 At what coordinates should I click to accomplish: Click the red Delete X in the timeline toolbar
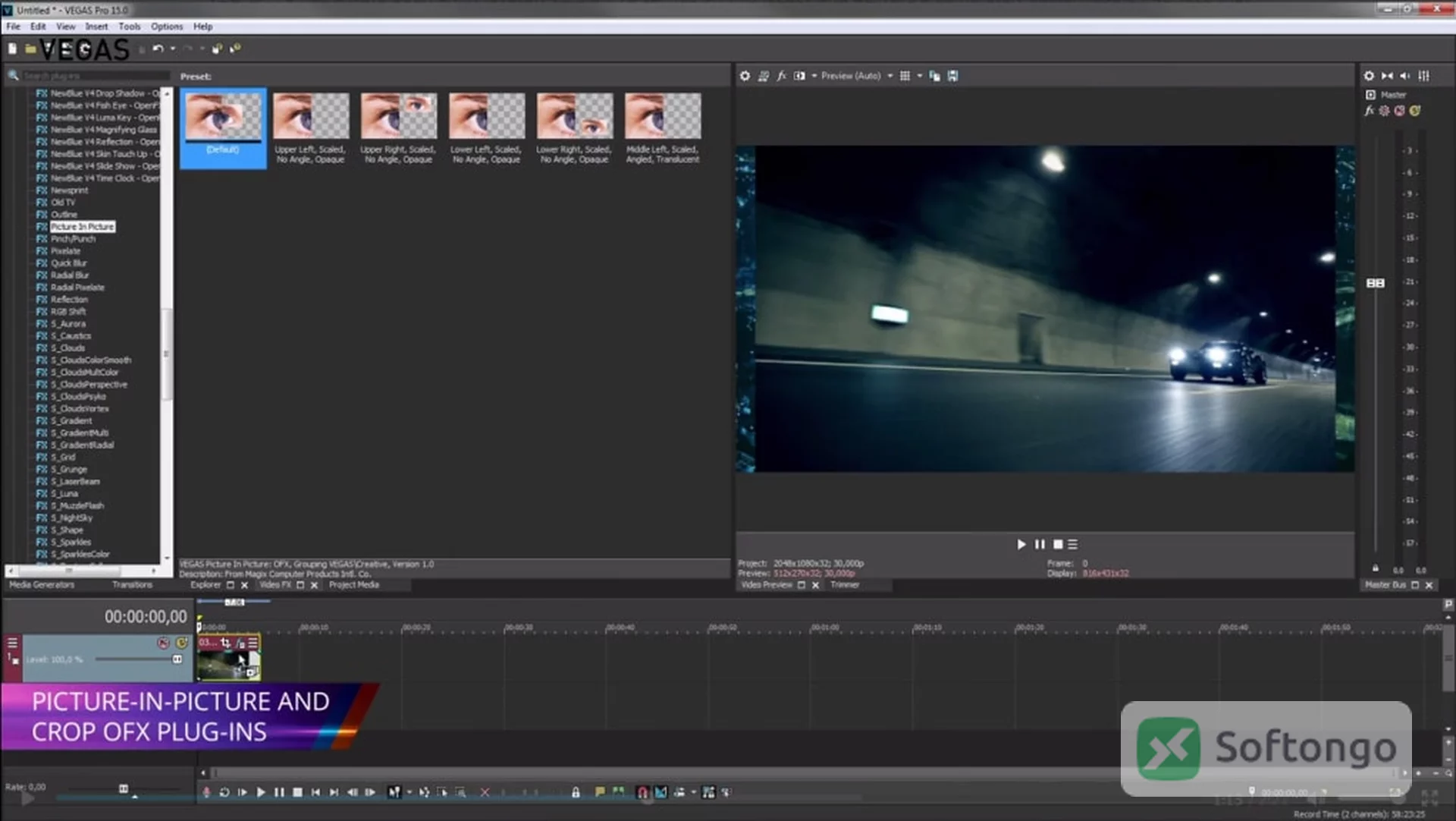tap(485, 792)
